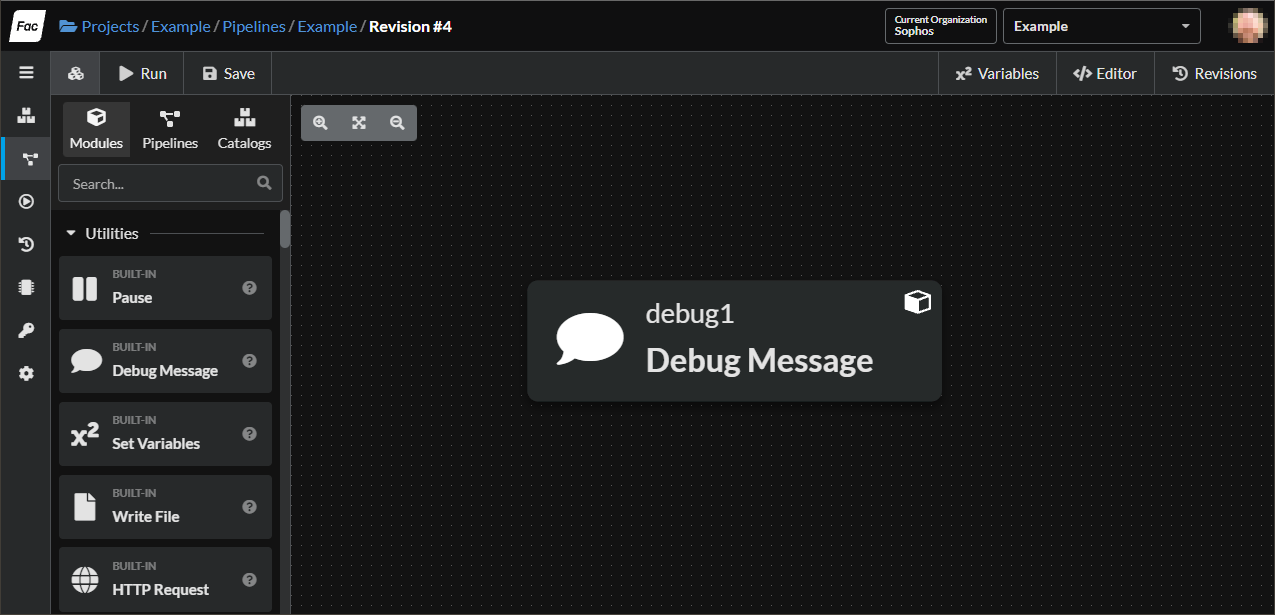The height and width of the screenshot is (615, 1275).
Task: Open the user avatar menu
Action: [1248, 26]
